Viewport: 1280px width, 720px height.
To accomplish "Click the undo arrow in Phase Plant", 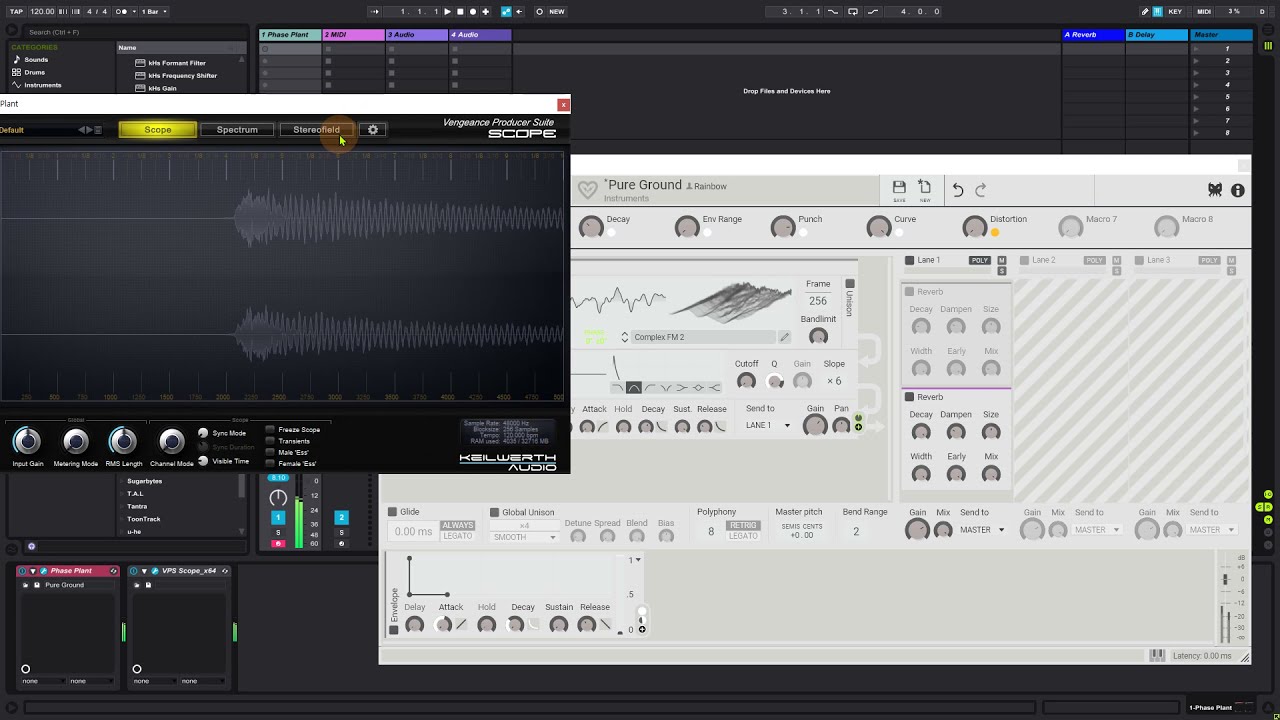I will 958,190.
